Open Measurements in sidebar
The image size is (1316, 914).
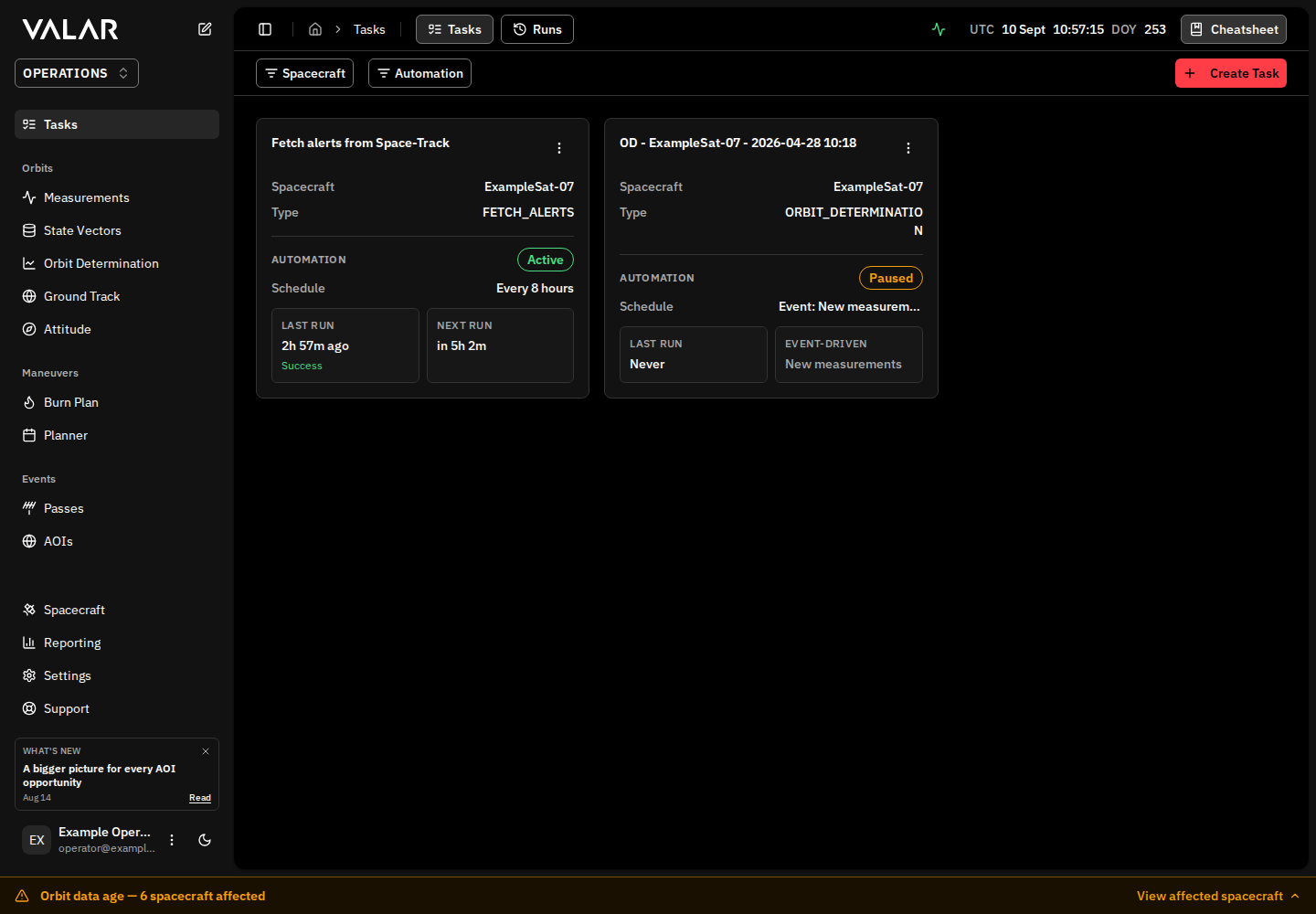[117, 197]
